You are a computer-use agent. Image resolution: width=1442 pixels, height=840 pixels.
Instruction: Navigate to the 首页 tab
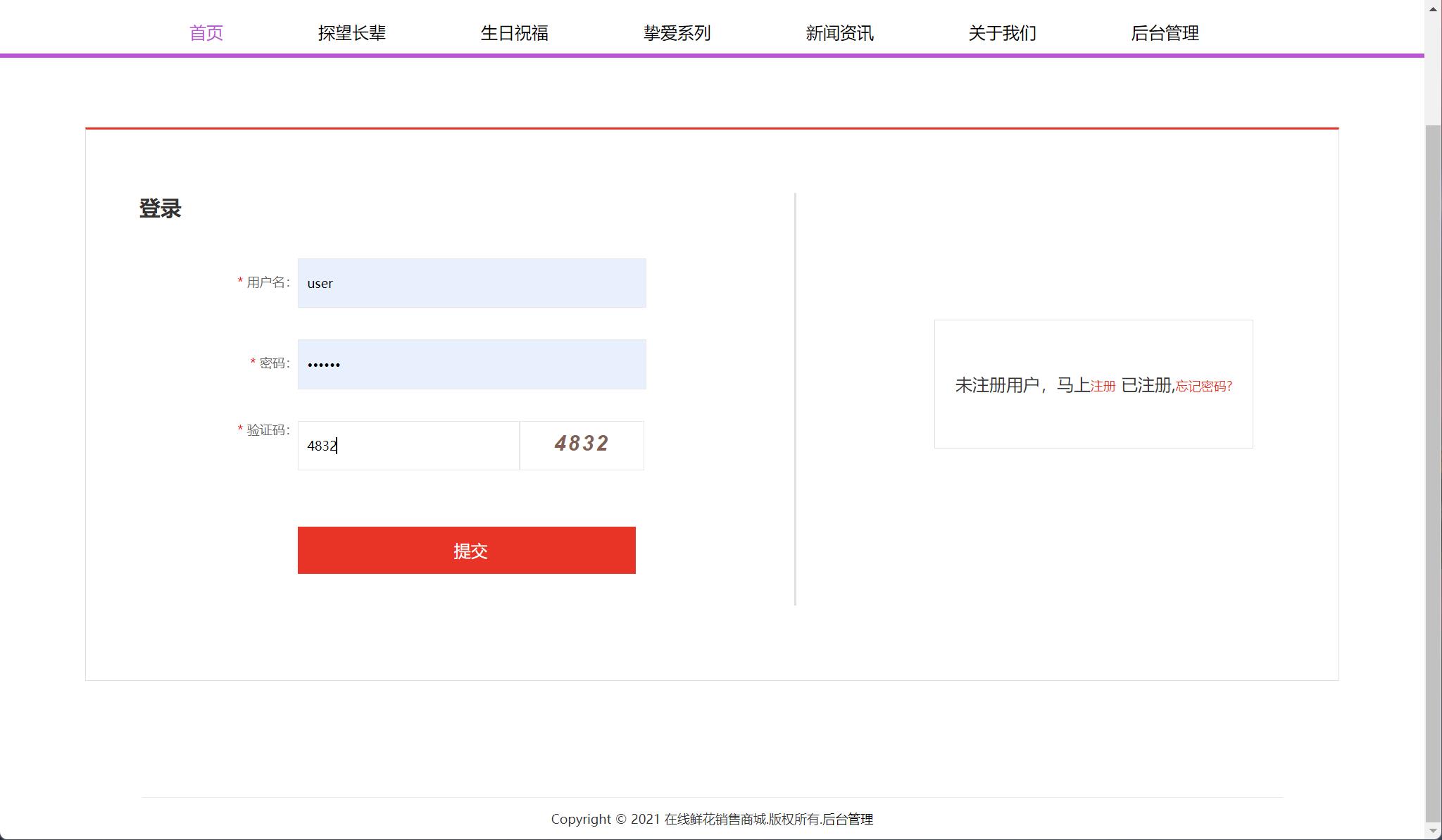click(206, 32)
